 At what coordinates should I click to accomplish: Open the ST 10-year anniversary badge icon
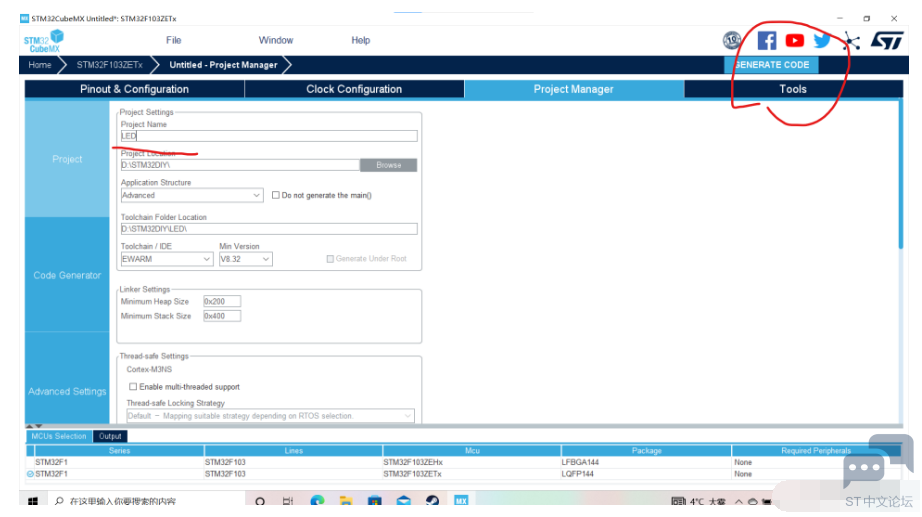click(x=732, y=40)
